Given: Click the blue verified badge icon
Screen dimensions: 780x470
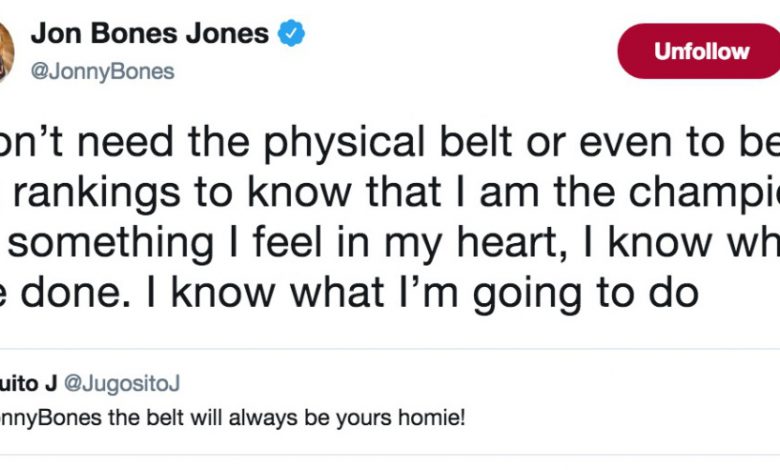Looking at the screenshot, I should (291, 33).
